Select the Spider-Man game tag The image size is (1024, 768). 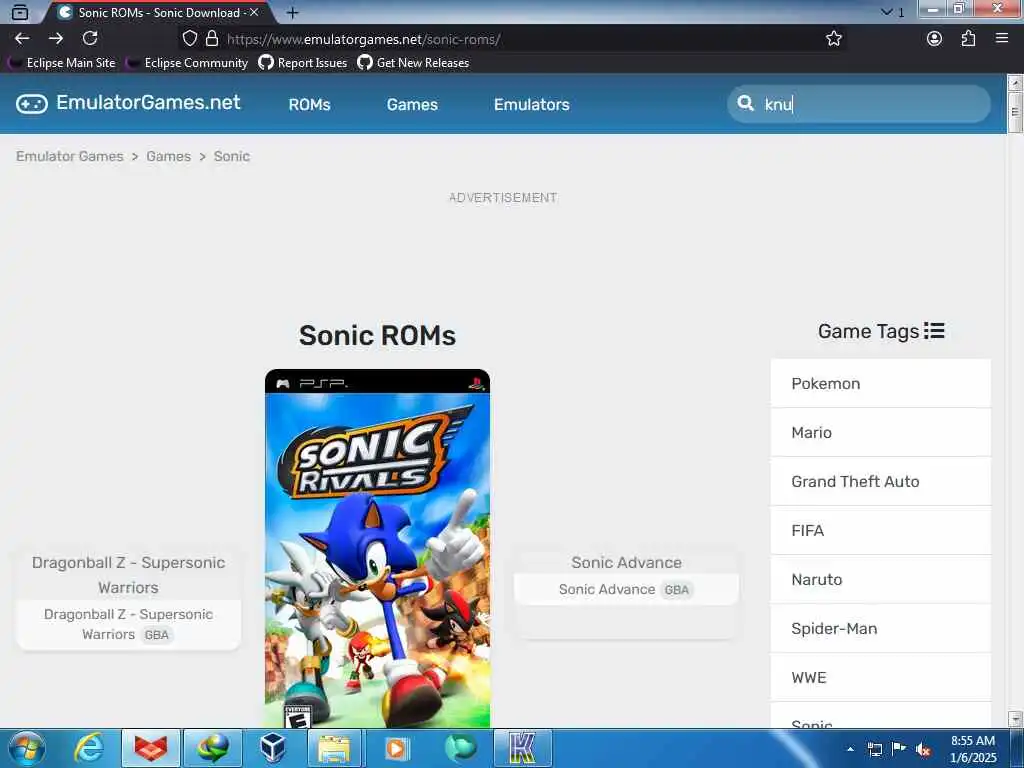[x=880, y=628]
